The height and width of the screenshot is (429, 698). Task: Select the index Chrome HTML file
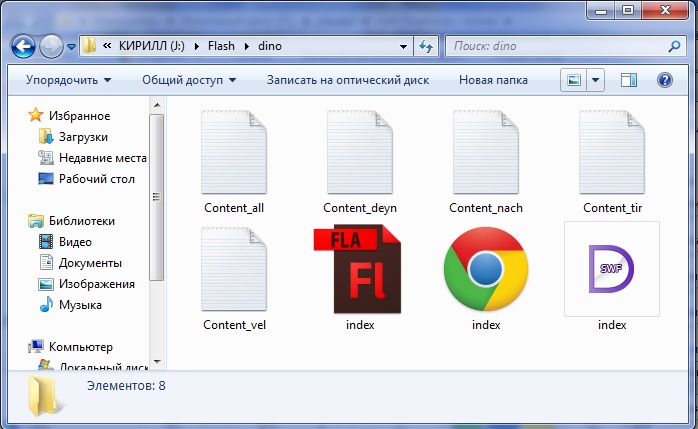486,269
